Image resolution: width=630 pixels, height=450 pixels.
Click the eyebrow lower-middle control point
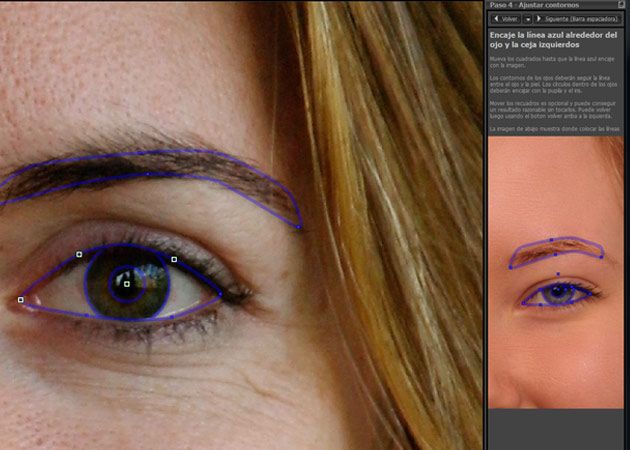148,175
